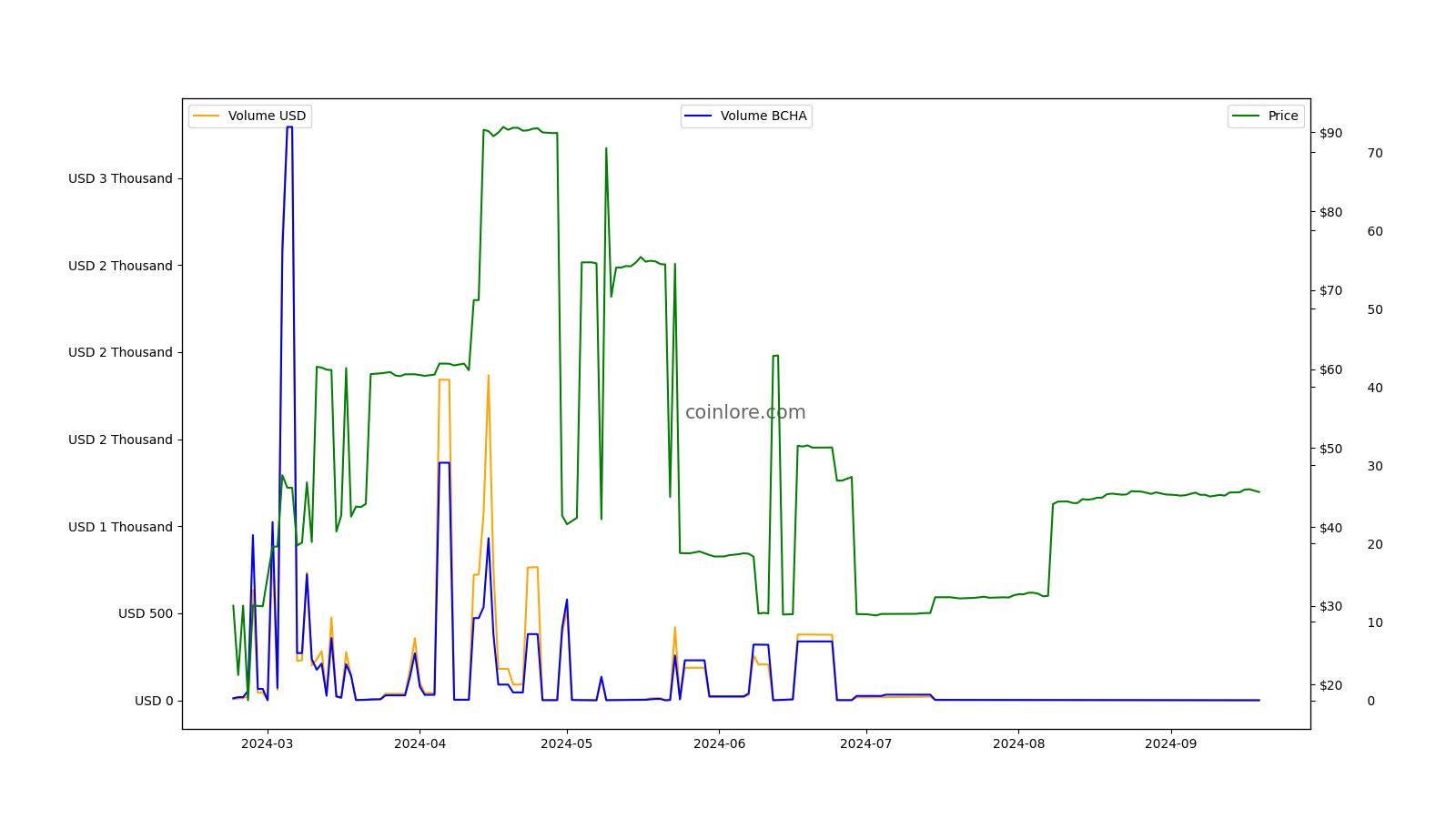Click the 50 tick on outer right axis
Image resolution: width=1456 pixels, height=819 pixels.
point(1375,309)
